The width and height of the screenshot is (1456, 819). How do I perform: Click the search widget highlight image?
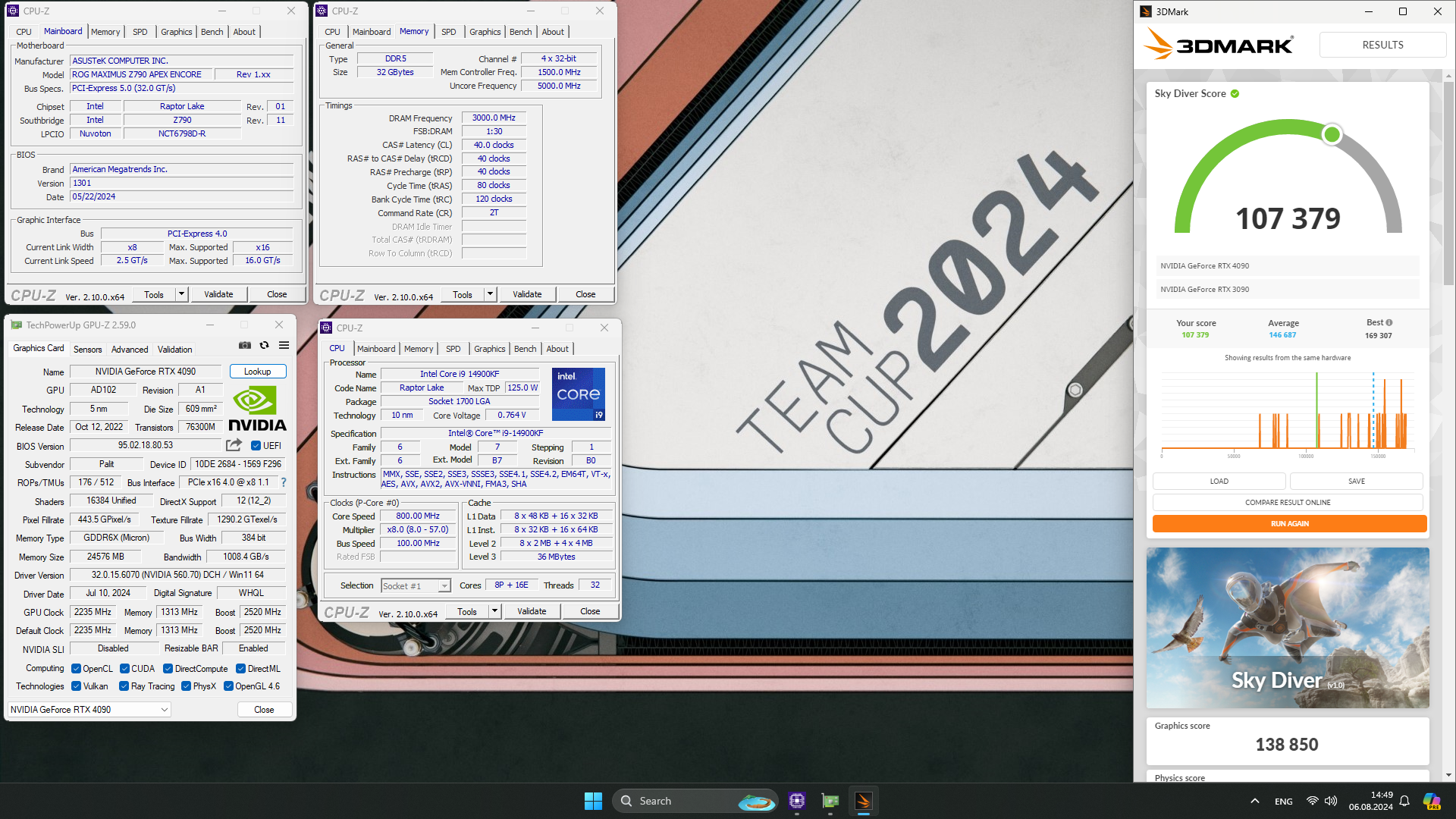756,801
